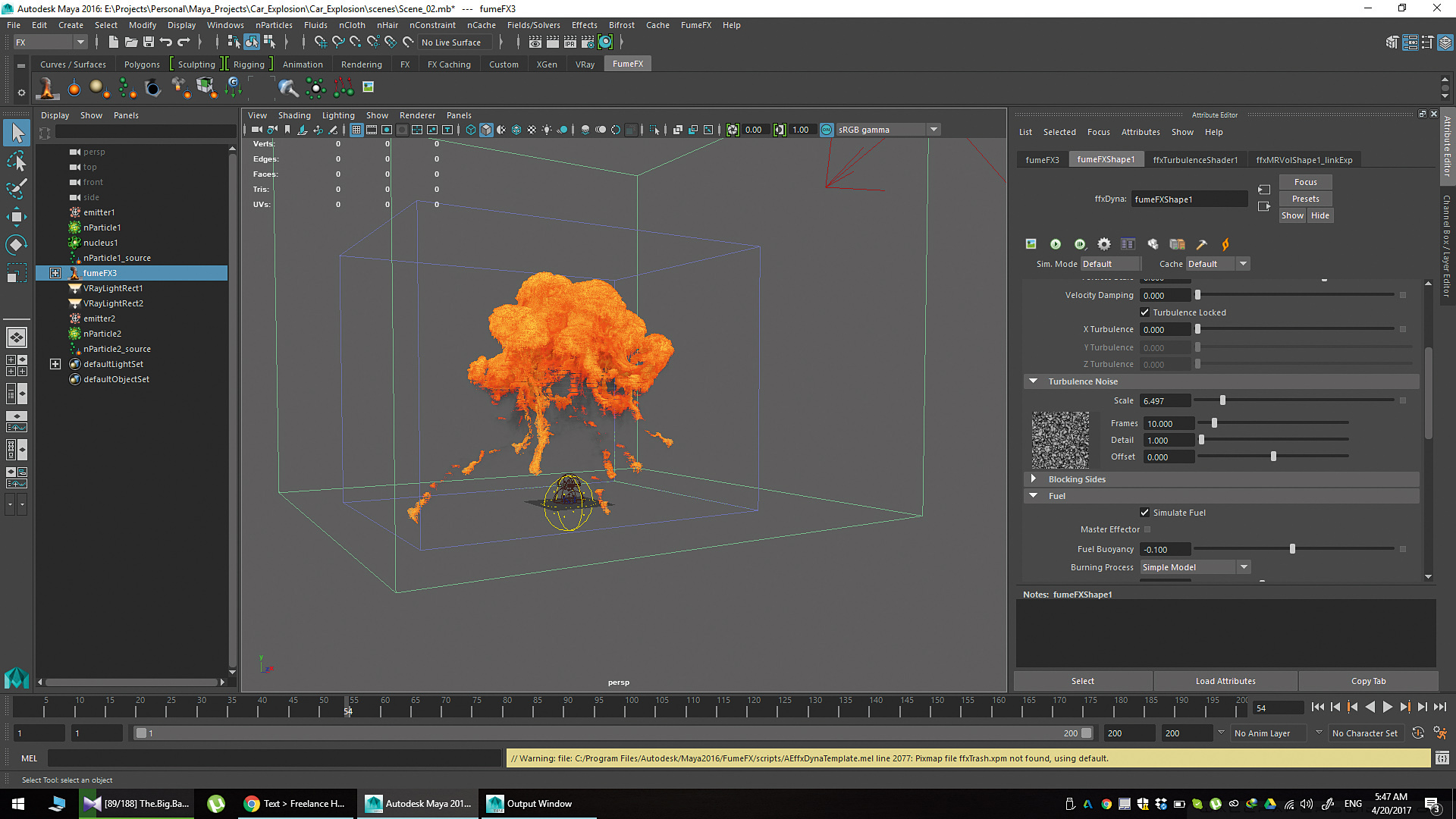Click the Focus button in Attribute Editor
Viewport: 1456px width, 819px height.
[1305, 182]
